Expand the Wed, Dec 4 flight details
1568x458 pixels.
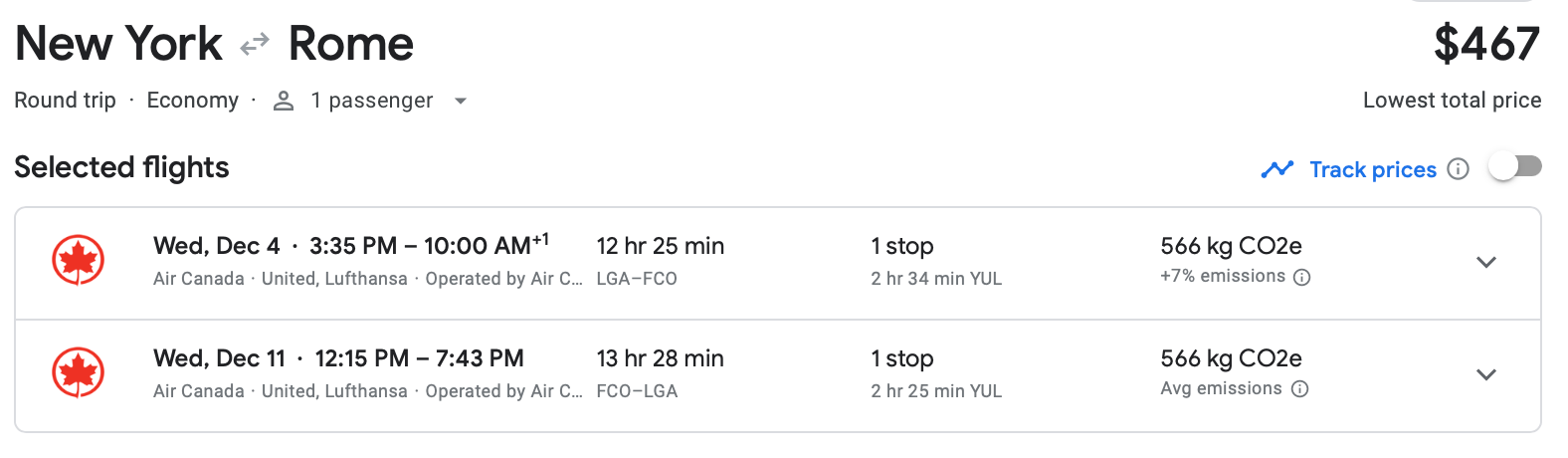pos(1486,262)
